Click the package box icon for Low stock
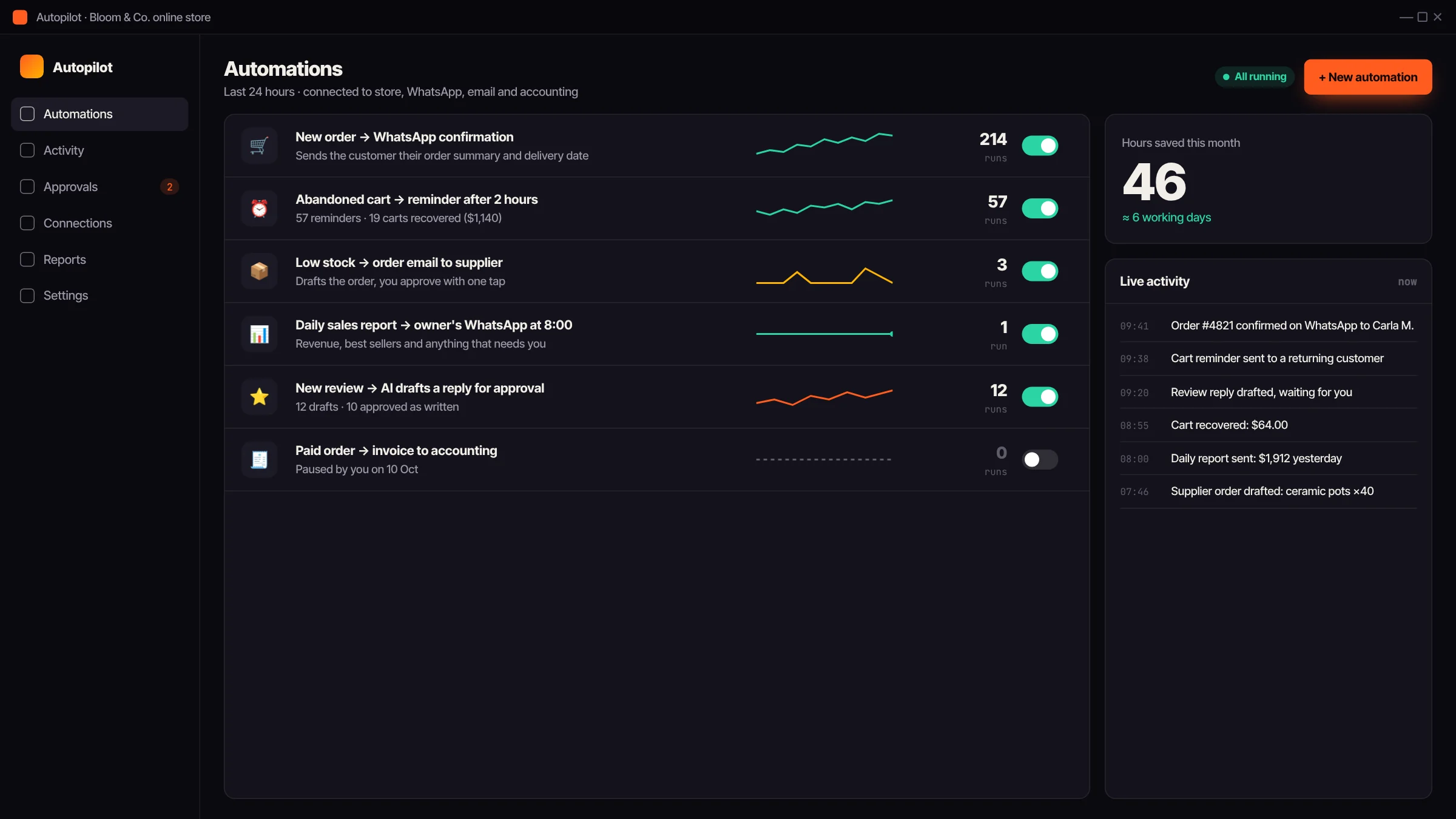 (259, 271)
